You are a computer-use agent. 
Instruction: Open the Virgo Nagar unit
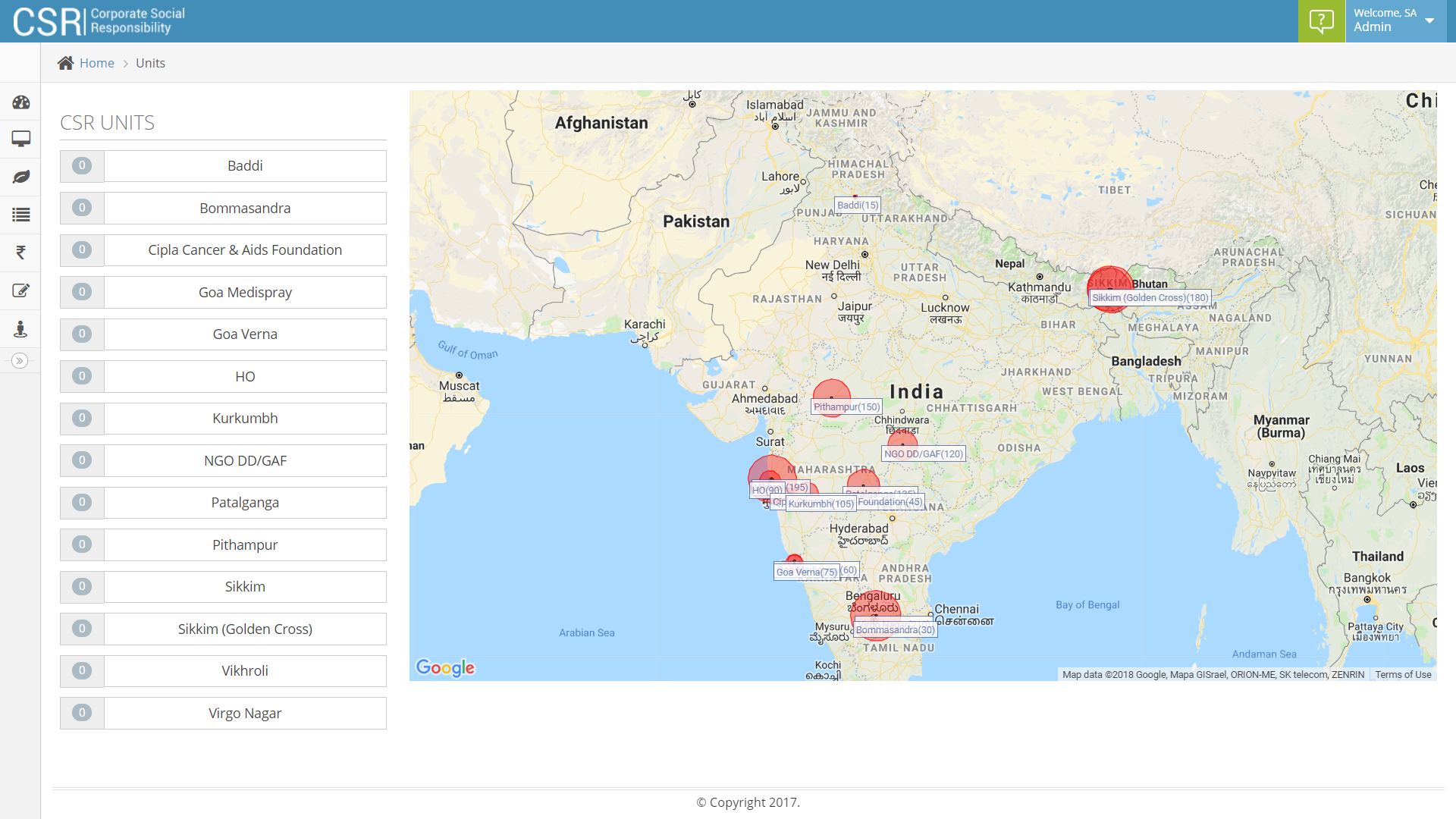245,713
